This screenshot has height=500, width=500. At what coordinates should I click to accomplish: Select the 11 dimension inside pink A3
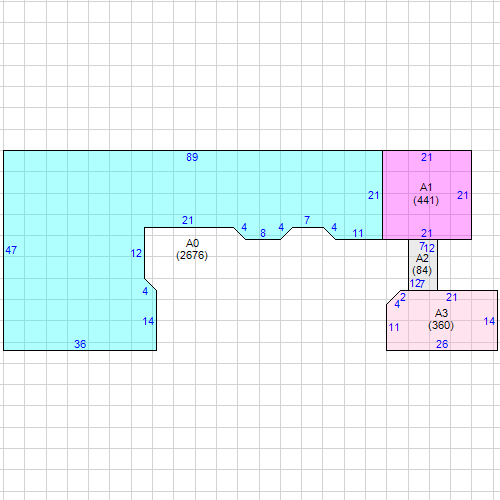click(x=394, y=327)
